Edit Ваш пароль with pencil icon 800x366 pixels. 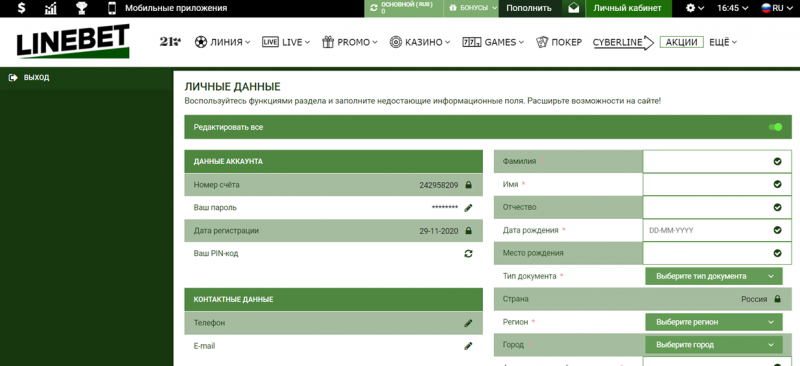coord(468,208)
